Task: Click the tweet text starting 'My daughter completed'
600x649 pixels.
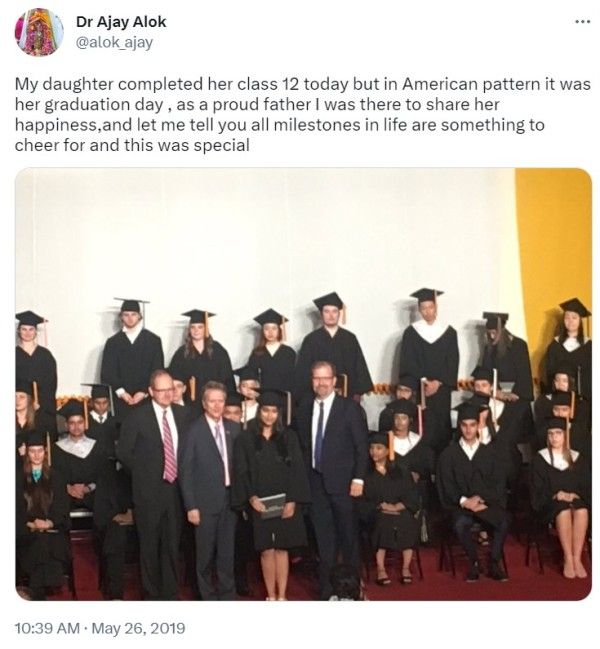Action: pos(302,115)
